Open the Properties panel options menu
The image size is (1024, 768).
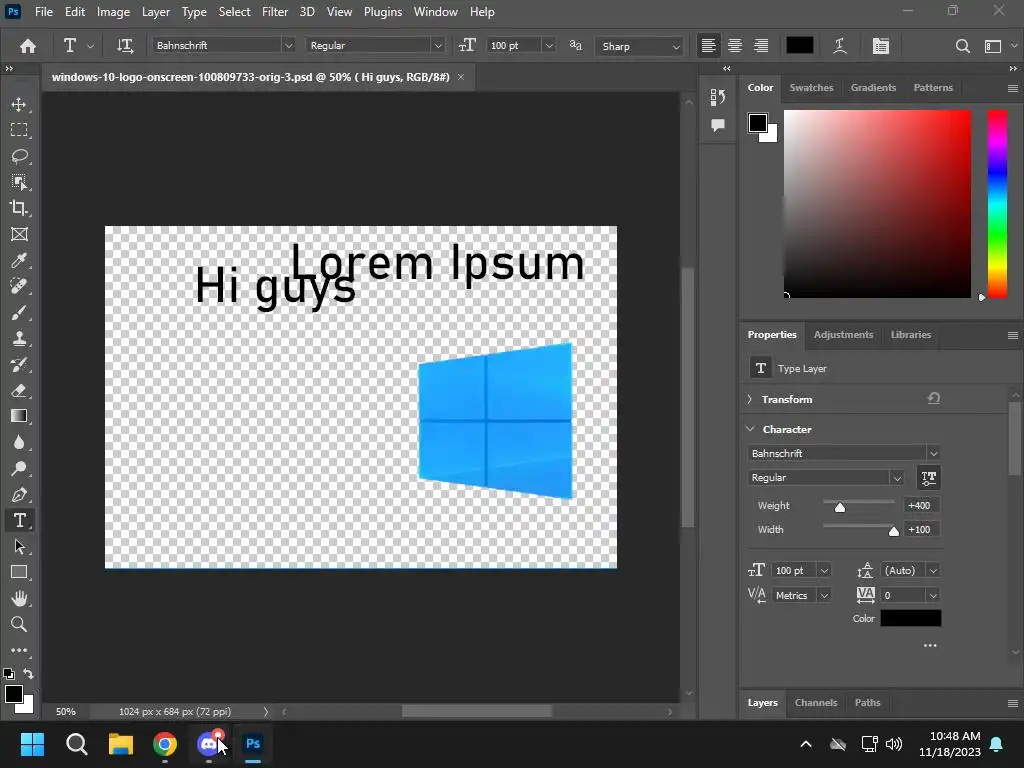click(1012, 335)
